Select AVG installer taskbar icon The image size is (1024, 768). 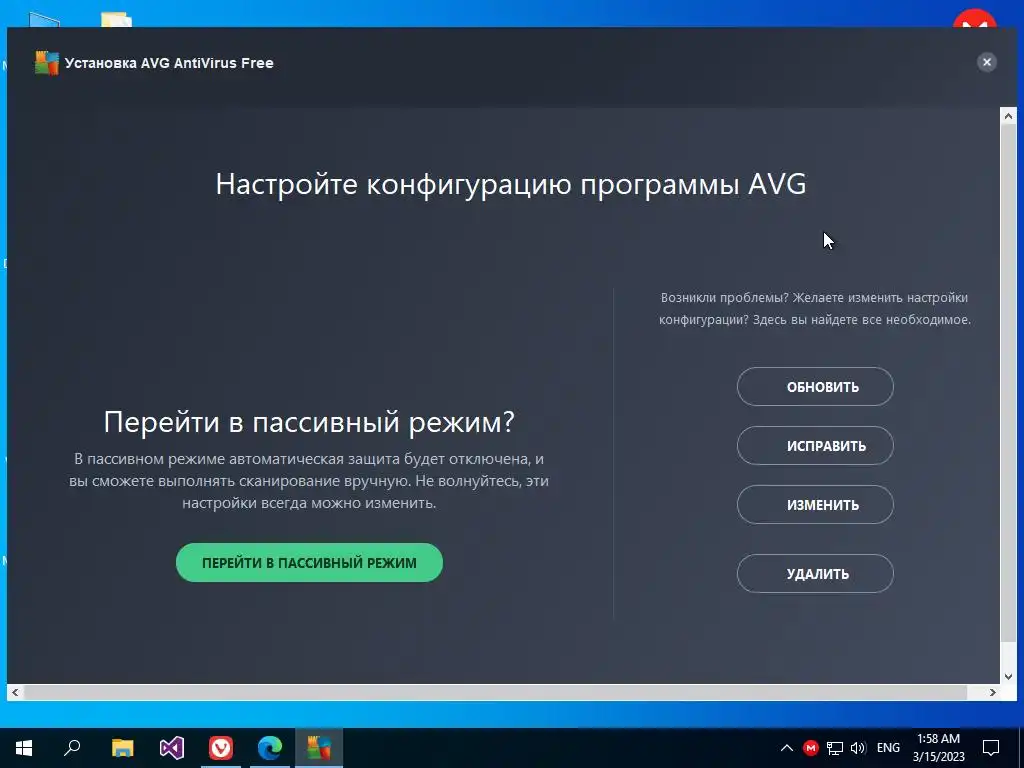tap(319, 748)
